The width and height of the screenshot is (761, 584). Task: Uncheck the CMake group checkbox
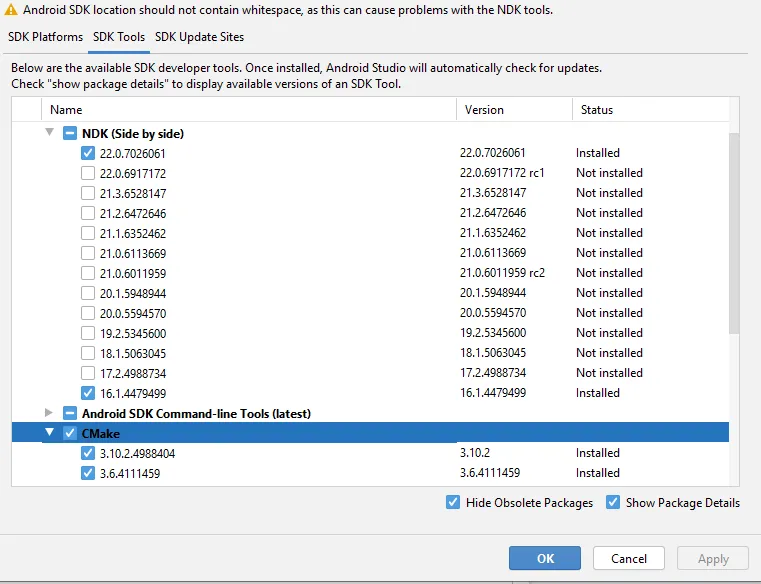click(70, 433)
